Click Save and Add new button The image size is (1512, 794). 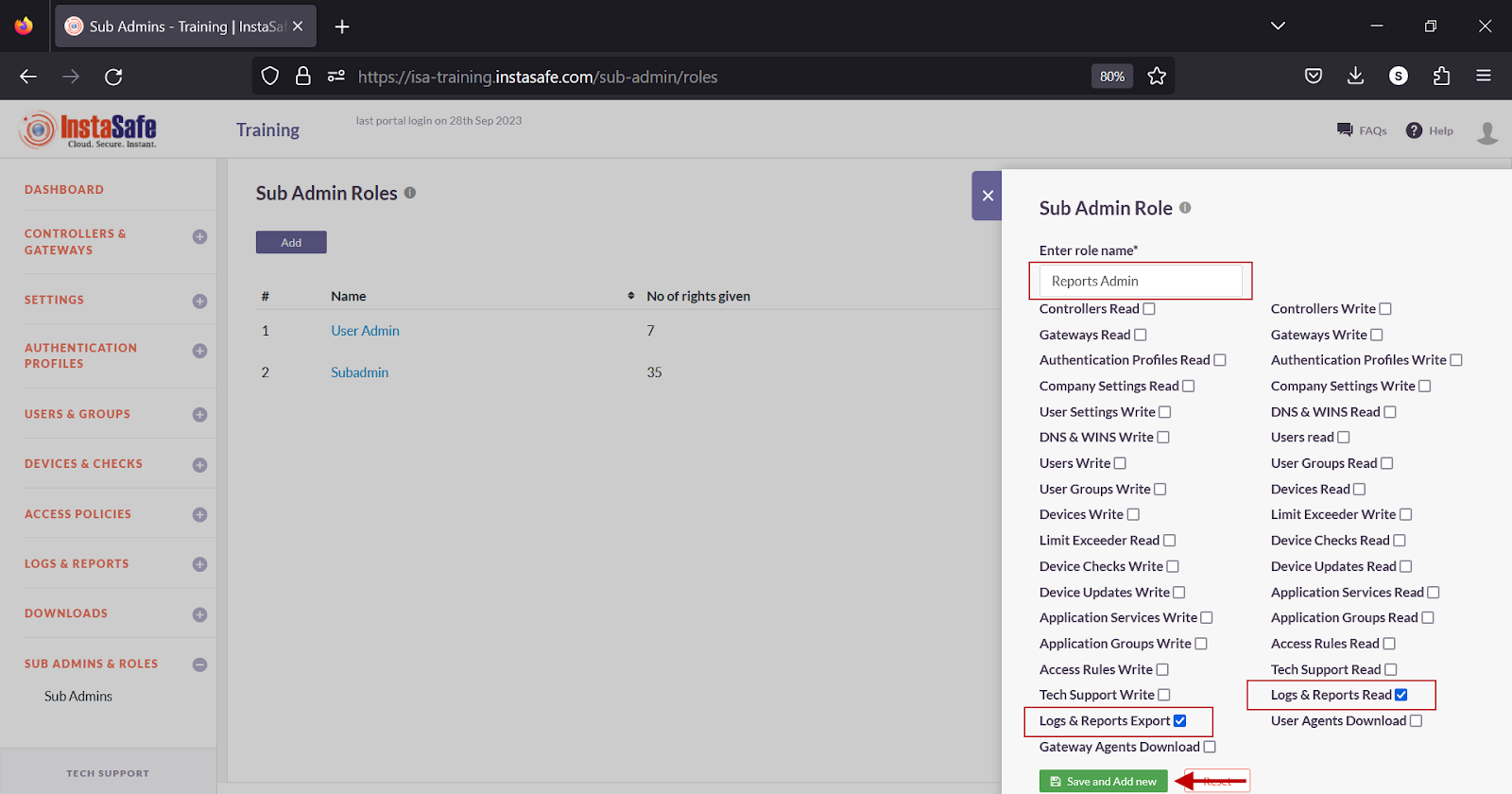coord(1103,782)
